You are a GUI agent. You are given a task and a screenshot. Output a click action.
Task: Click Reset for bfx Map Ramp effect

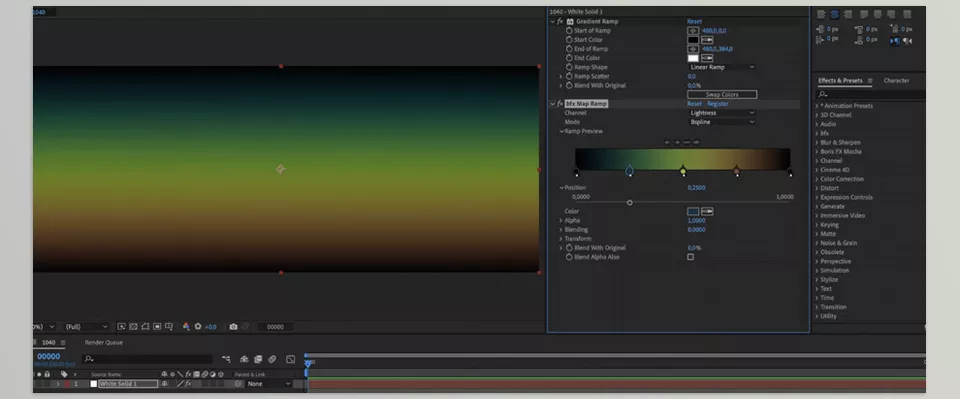point(694,104)
